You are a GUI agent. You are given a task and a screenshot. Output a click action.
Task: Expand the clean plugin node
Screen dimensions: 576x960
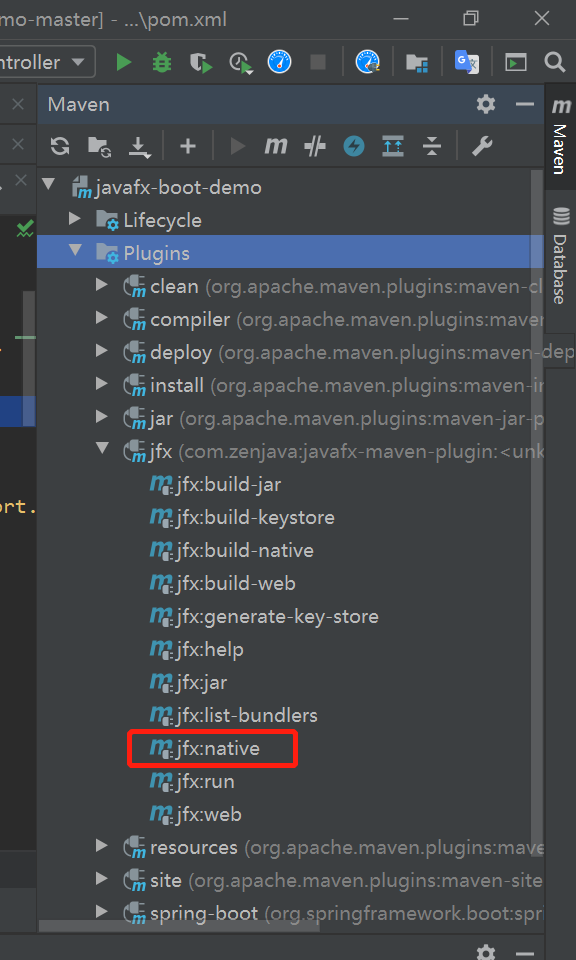[x=102, y=285]
